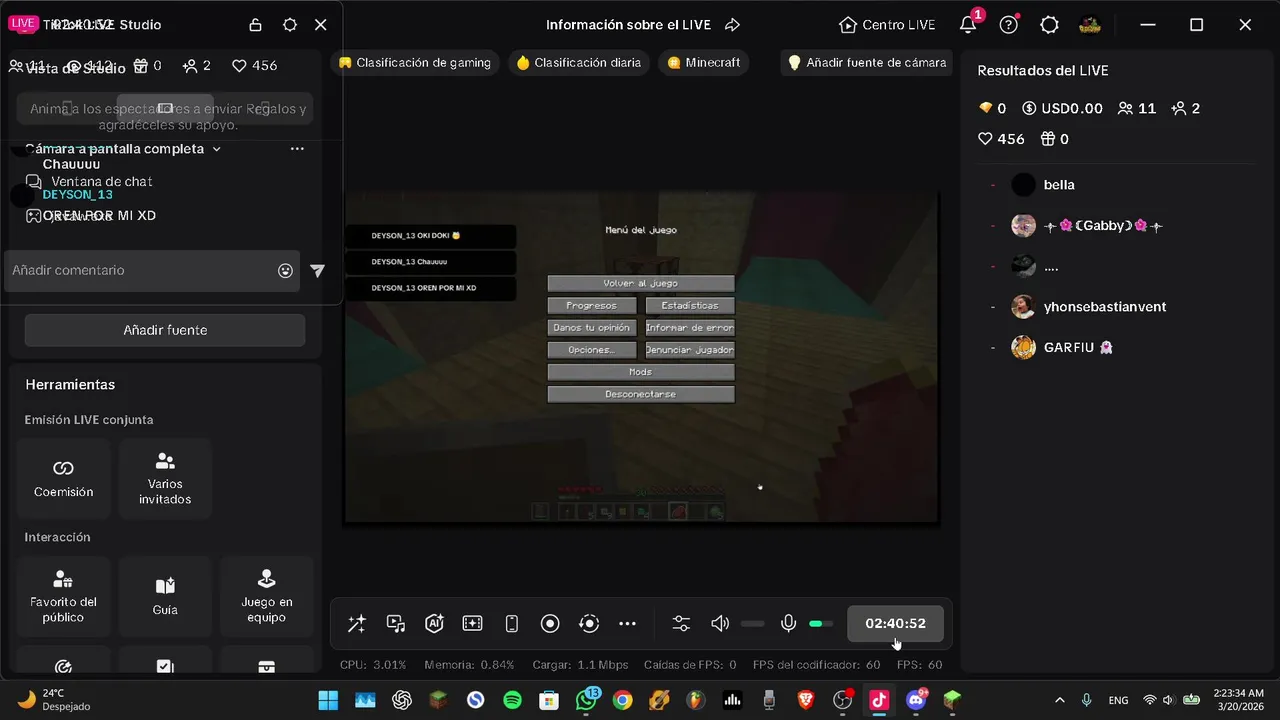Open WhatsApp from taskbar
The image size is (1280, 720).
(x=586, y=700)
